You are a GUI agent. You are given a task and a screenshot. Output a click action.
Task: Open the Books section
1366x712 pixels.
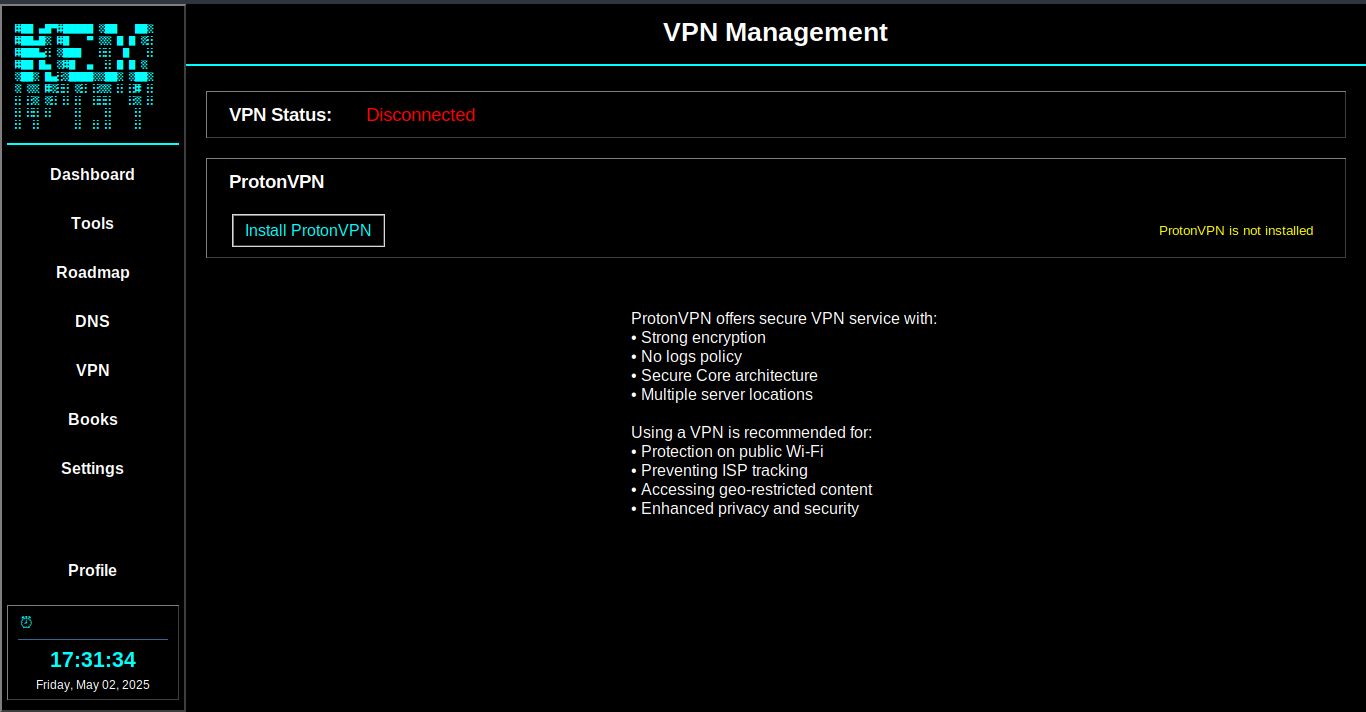click(x=92, y=419)
